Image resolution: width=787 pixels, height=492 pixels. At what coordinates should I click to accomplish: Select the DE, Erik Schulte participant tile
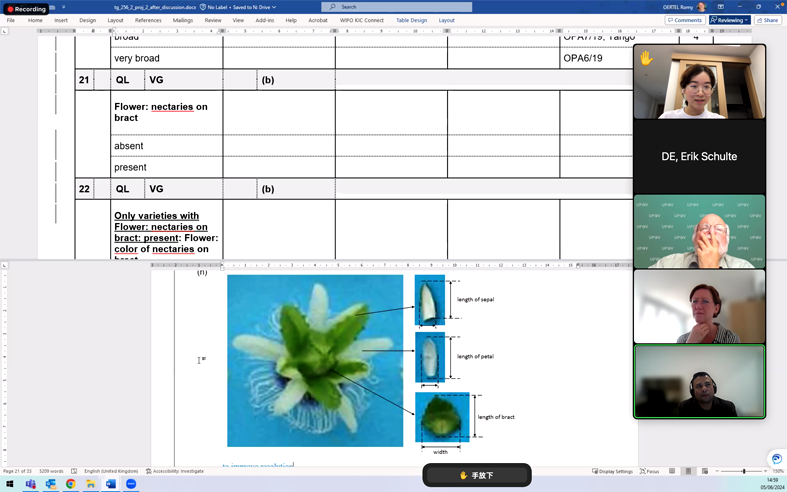[x=699, y=156]
